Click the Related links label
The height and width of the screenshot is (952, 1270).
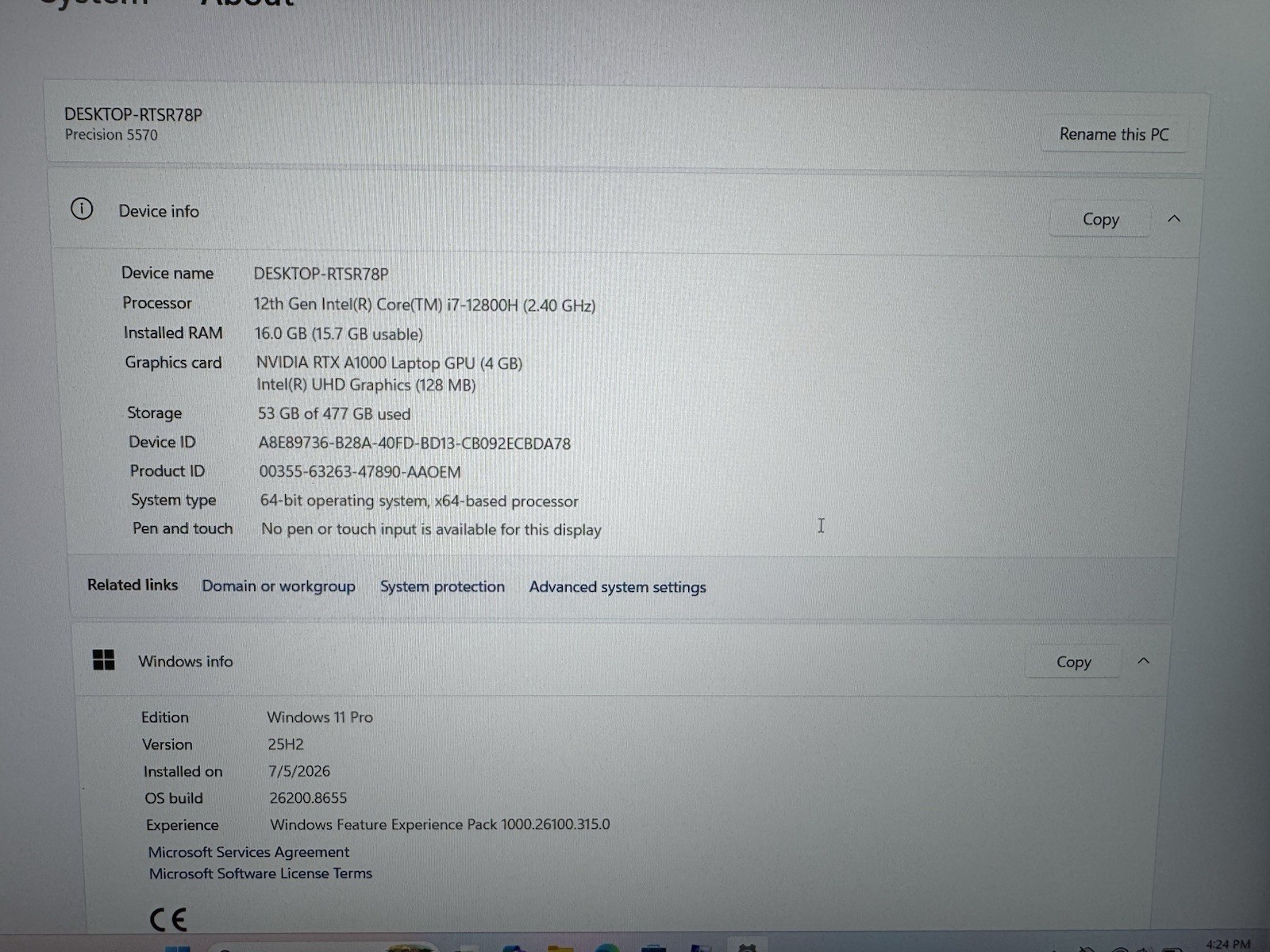click(133, 585)
